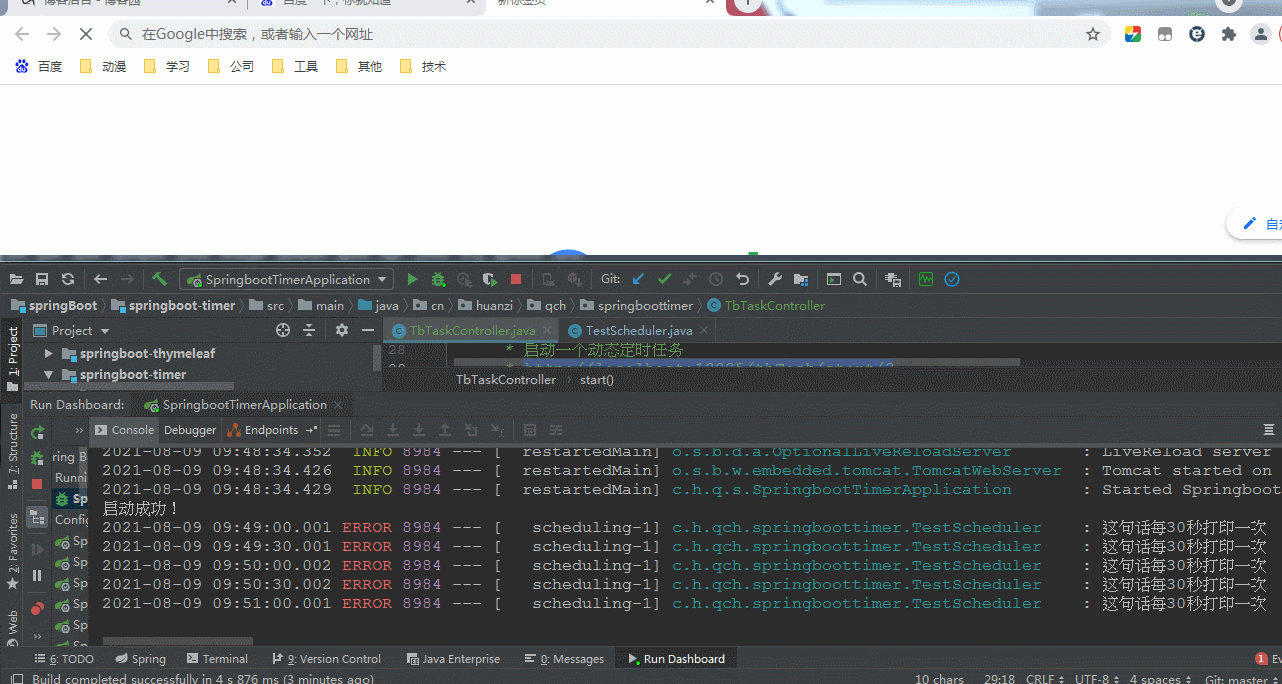Build project with the green hammer icon
Viewport: 1282px width, 684px height.
160,279
